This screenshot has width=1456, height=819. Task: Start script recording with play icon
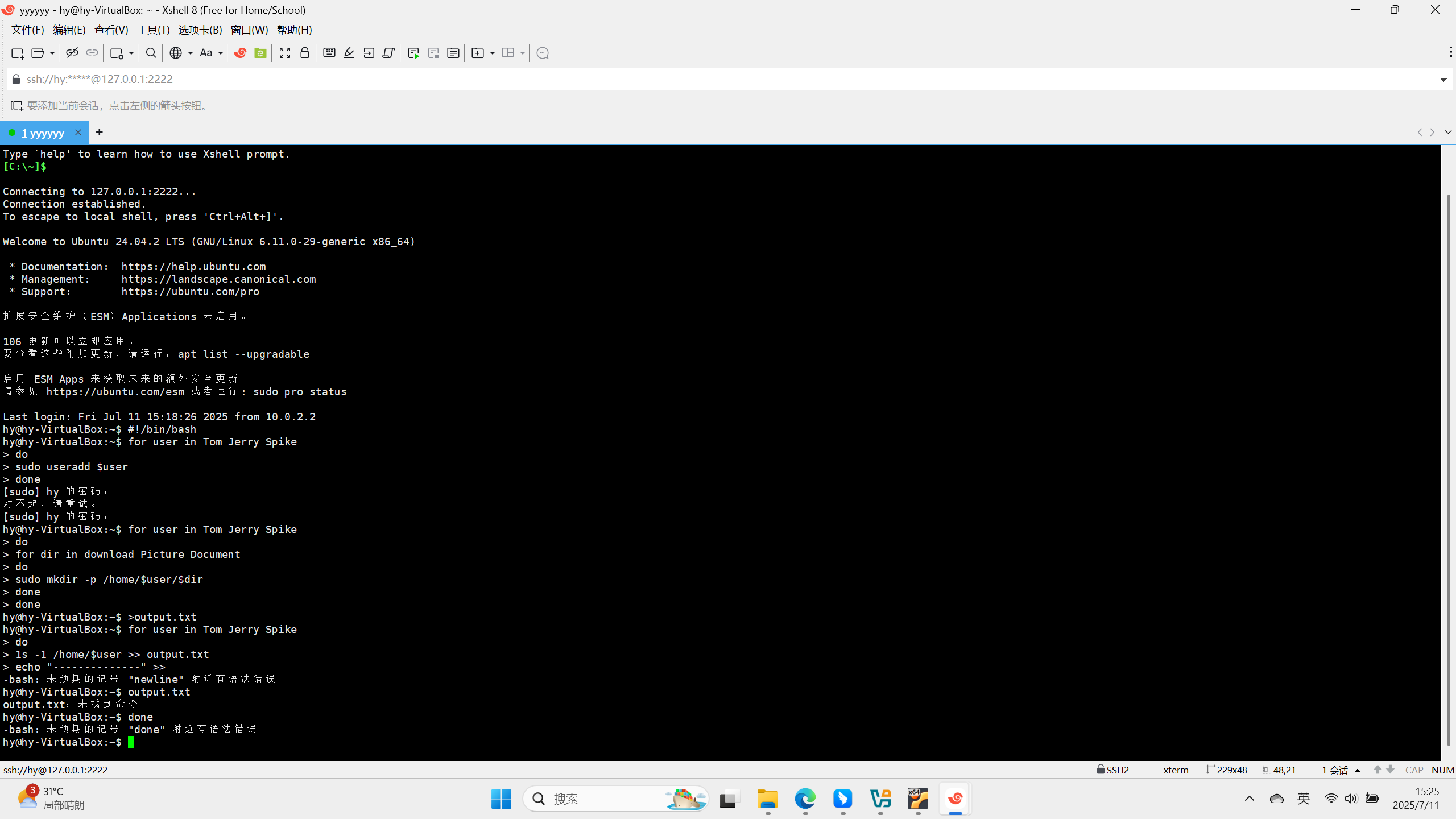pyautogui.click(x=413, y=53)
